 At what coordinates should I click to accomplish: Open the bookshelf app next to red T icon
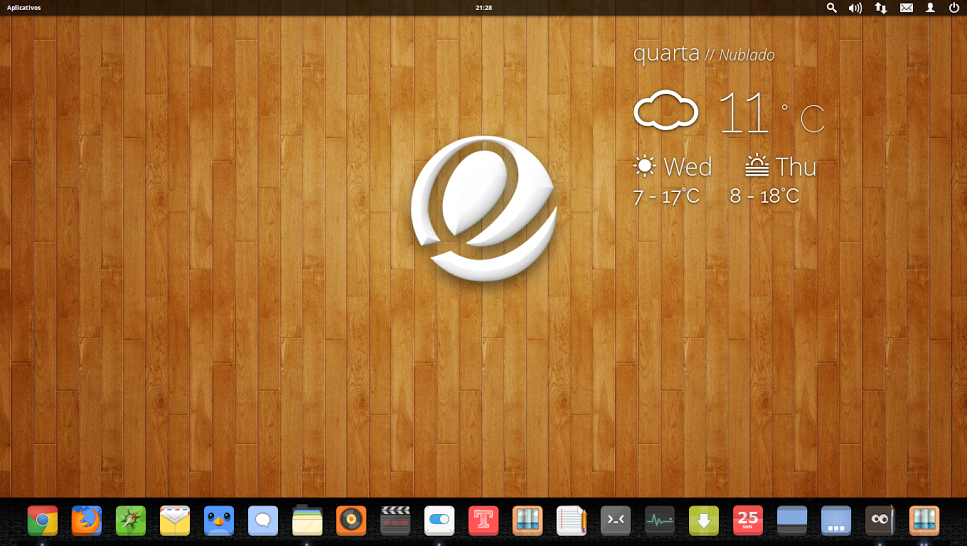[x=527, y=520]
